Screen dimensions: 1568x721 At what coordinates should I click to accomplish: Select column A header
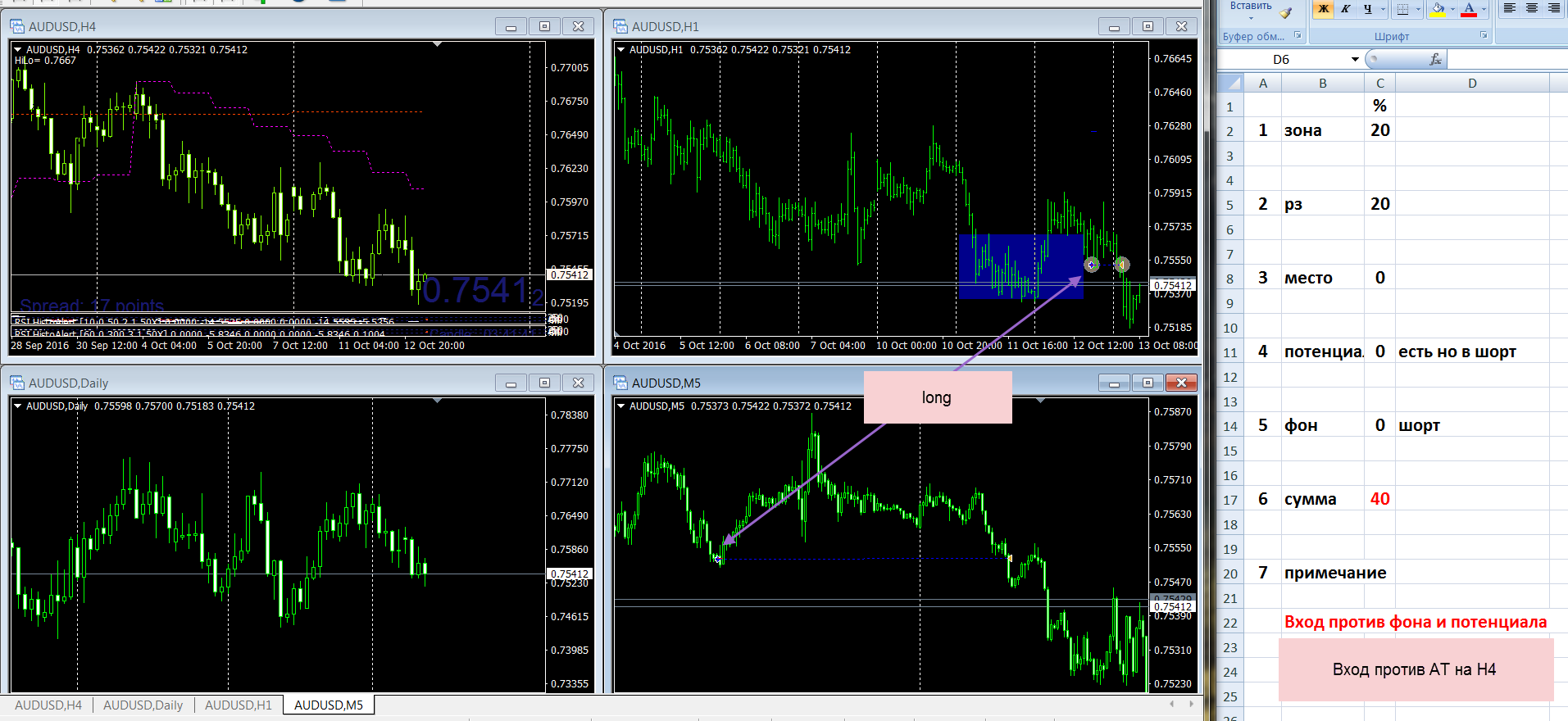coord(1263,83)
